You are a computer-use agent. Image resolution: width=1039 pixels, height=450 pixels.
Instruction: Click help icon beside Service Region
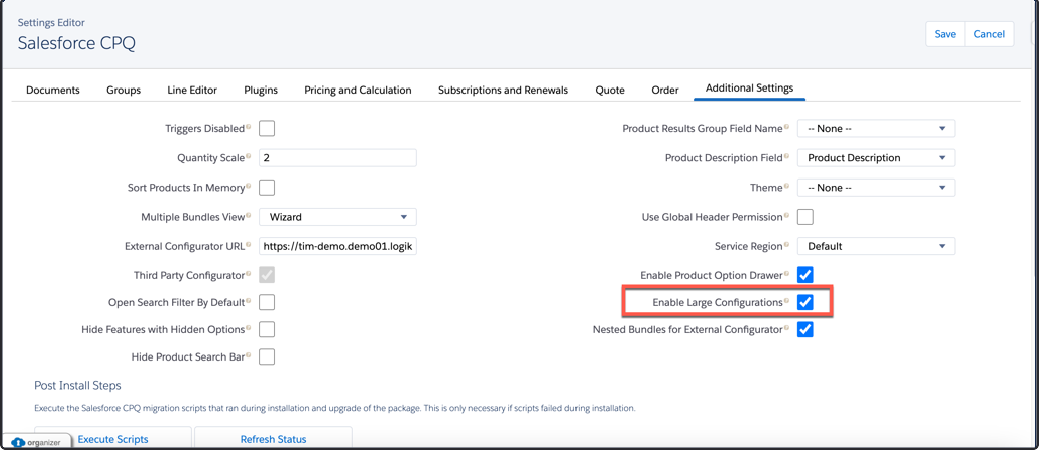point(787,244)
